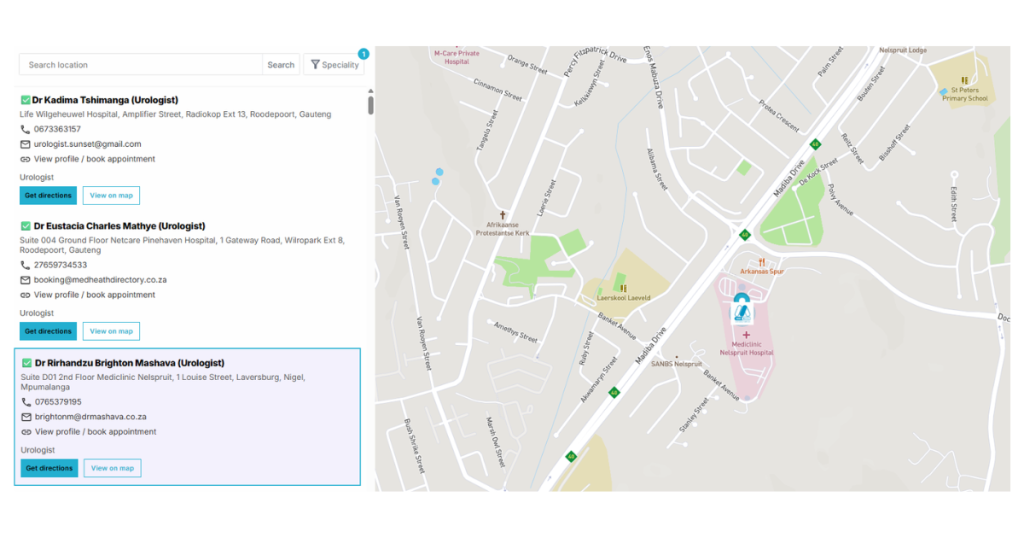The image size is (1024, 538).
Task: Click verified check beside Dr Kadima Tshimanga
Action: pyautogui.click(x=25, y=100)
